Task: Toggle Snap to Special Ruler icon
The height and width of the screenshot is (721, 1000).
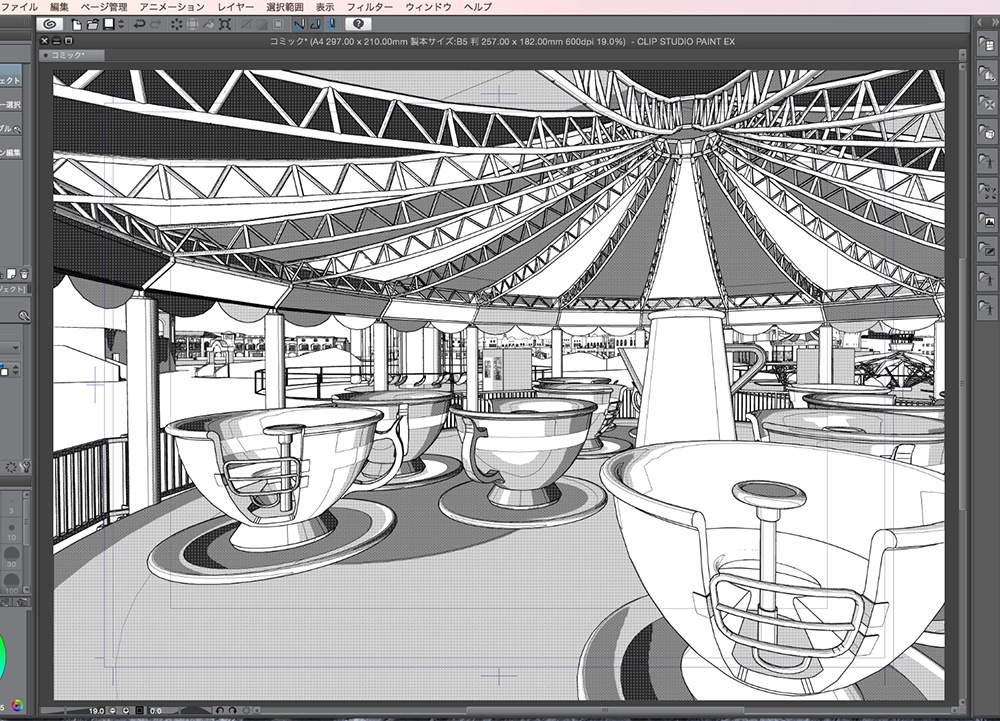Action: (x=315, y=24)
